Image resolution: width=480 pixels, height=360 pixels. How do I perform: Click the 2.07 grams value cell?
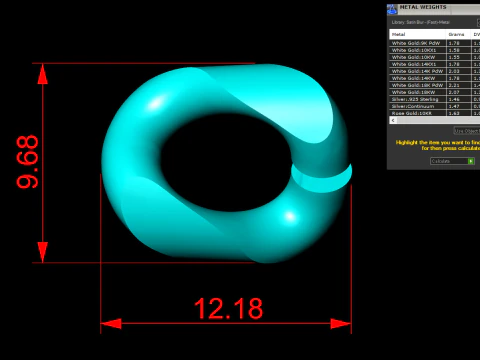[458, 92]
